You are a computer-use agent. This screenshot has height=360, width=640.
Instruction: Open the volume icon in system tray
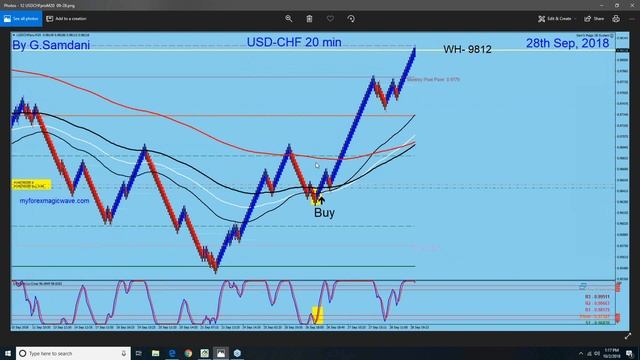click(597, 353)
